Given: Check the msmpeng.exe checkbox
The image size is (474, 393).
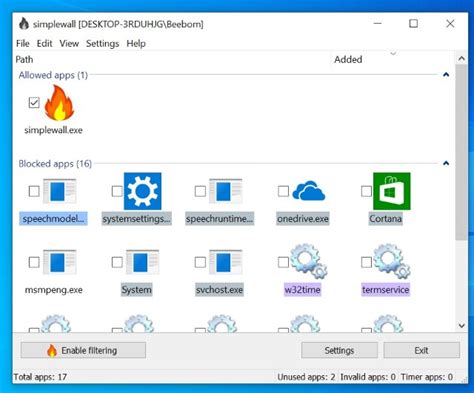Looking at the screenshot, I should coord(34,262).
